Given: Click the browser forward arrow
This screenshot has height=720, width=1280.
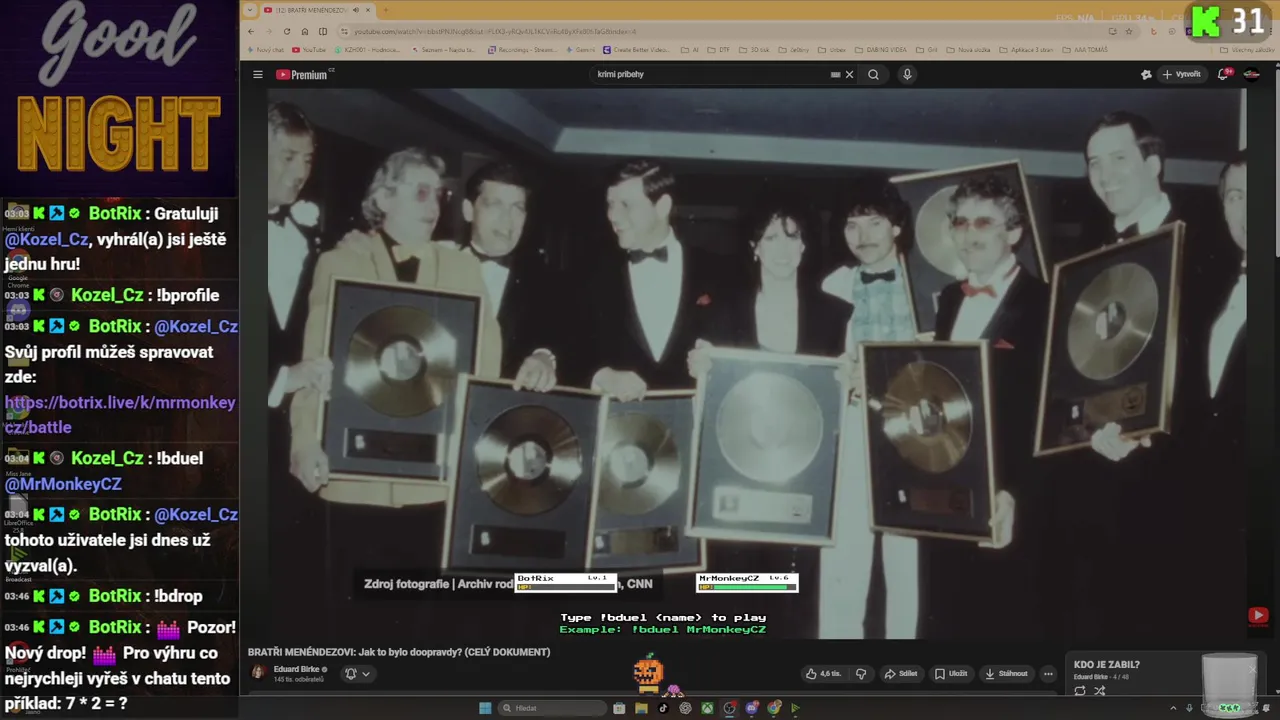Looking at the screenshot, I should (269, 31).
